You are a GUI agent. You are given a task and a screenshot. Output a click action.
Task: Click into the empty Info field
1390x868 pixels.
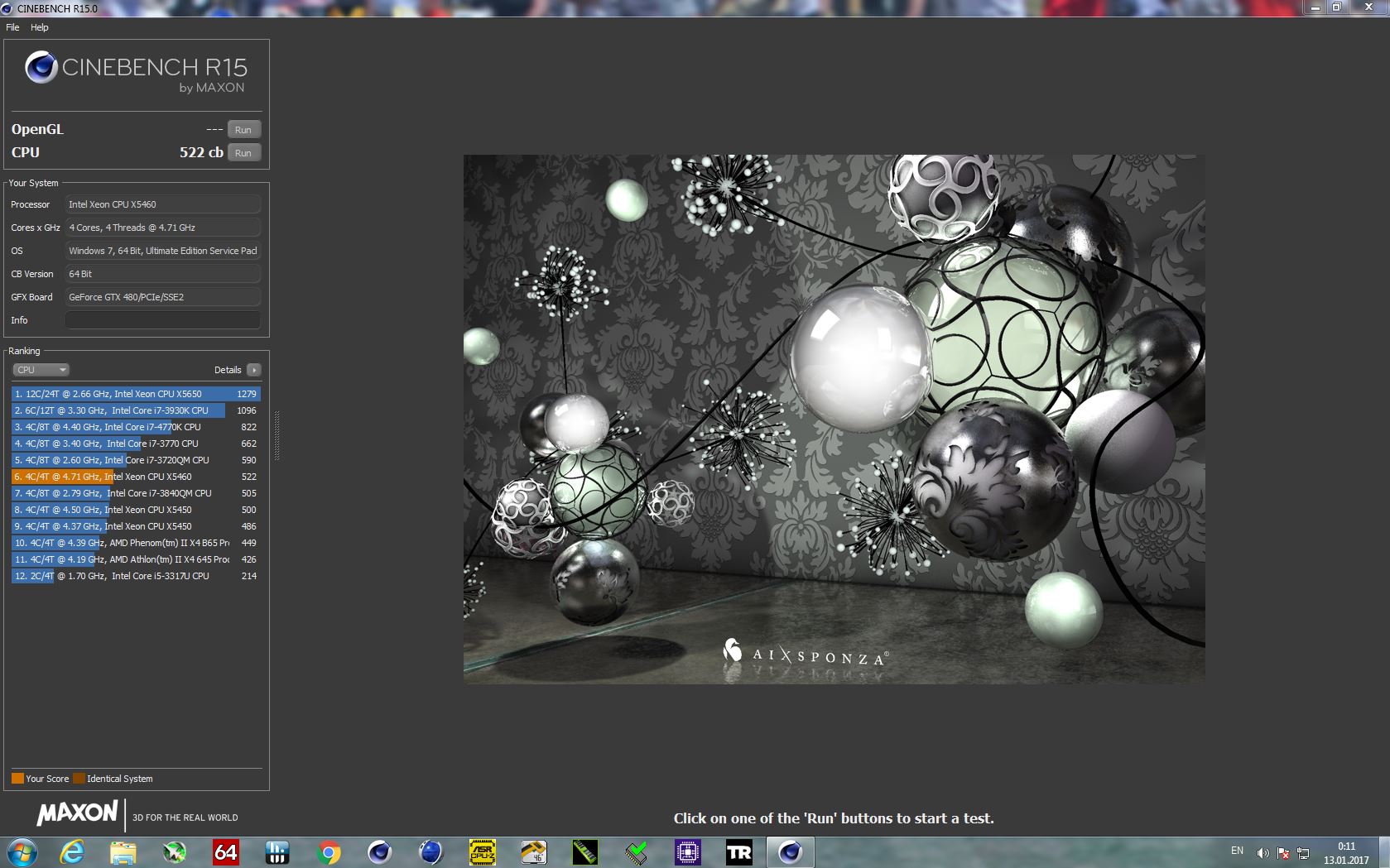(163, 320)
